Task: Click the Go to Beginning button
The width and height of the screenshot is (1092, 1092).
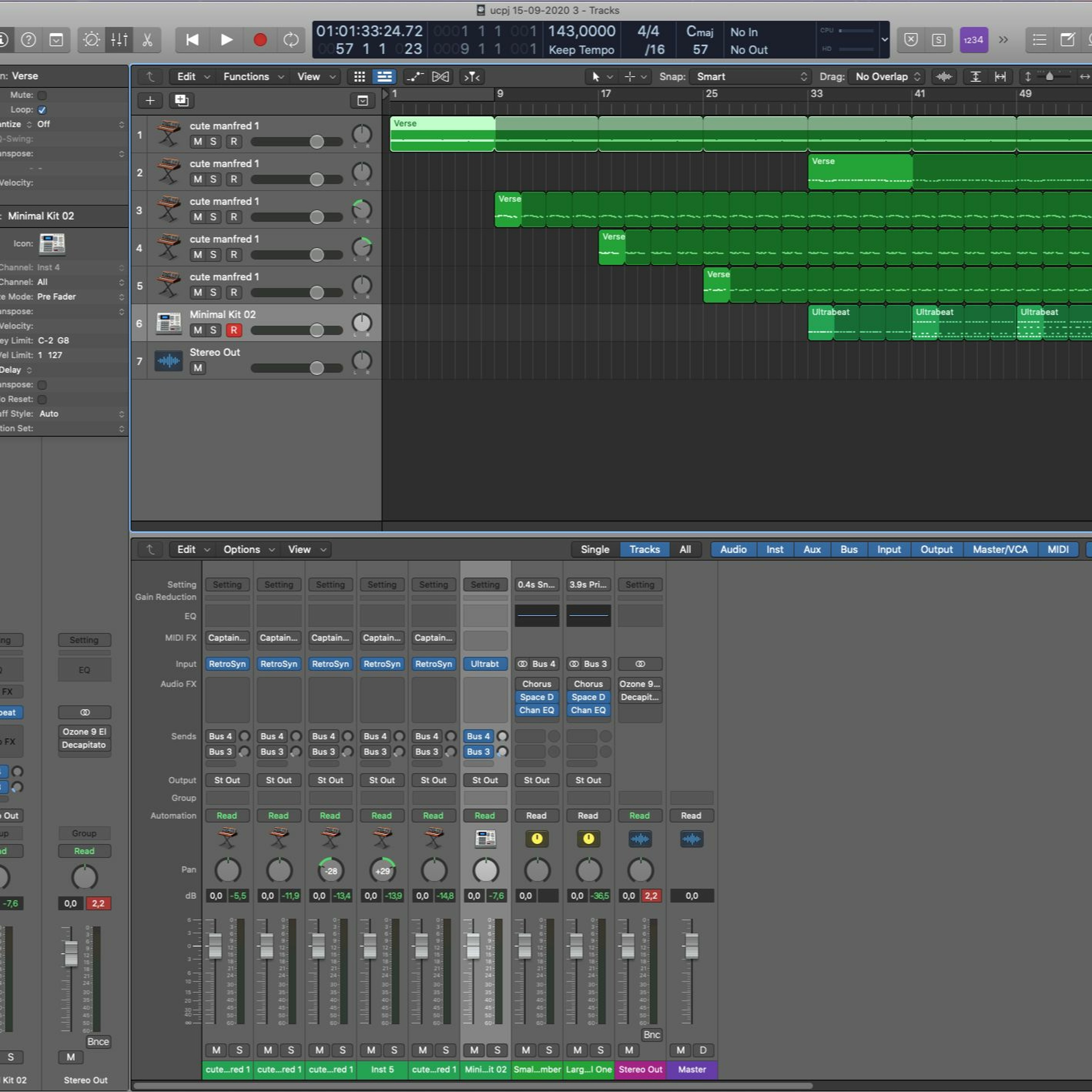Action: click(x=192, y=40)
